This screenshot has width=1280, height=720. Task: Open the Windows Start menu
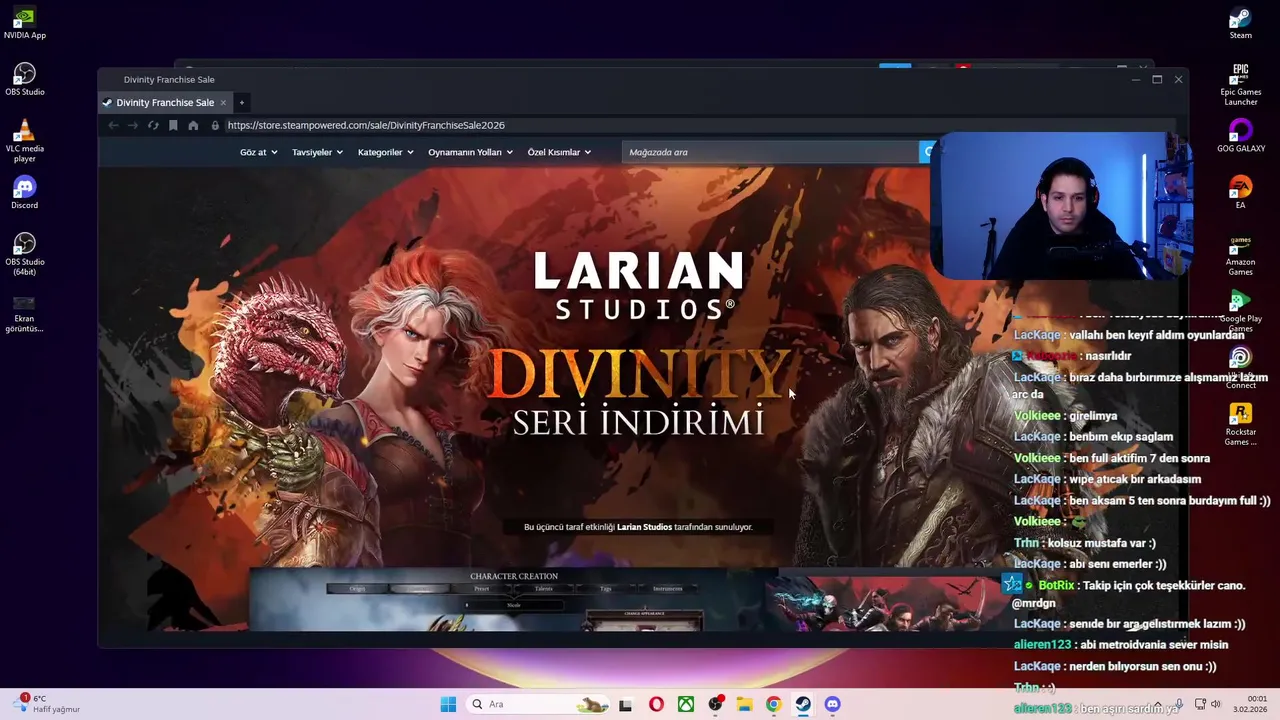click(448, 704)
